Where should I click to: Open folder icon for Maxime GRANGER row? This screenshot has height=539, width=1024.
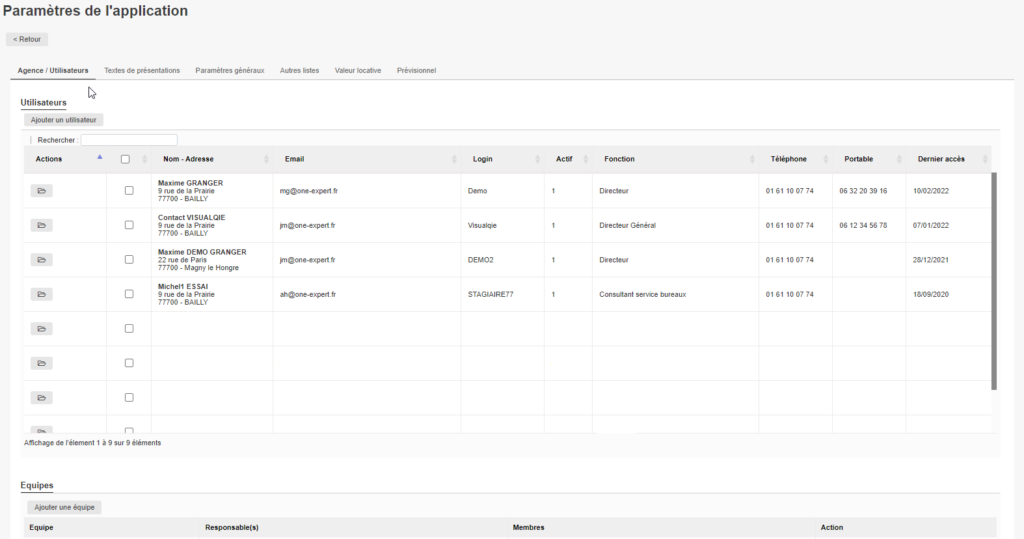pos(41,190)
